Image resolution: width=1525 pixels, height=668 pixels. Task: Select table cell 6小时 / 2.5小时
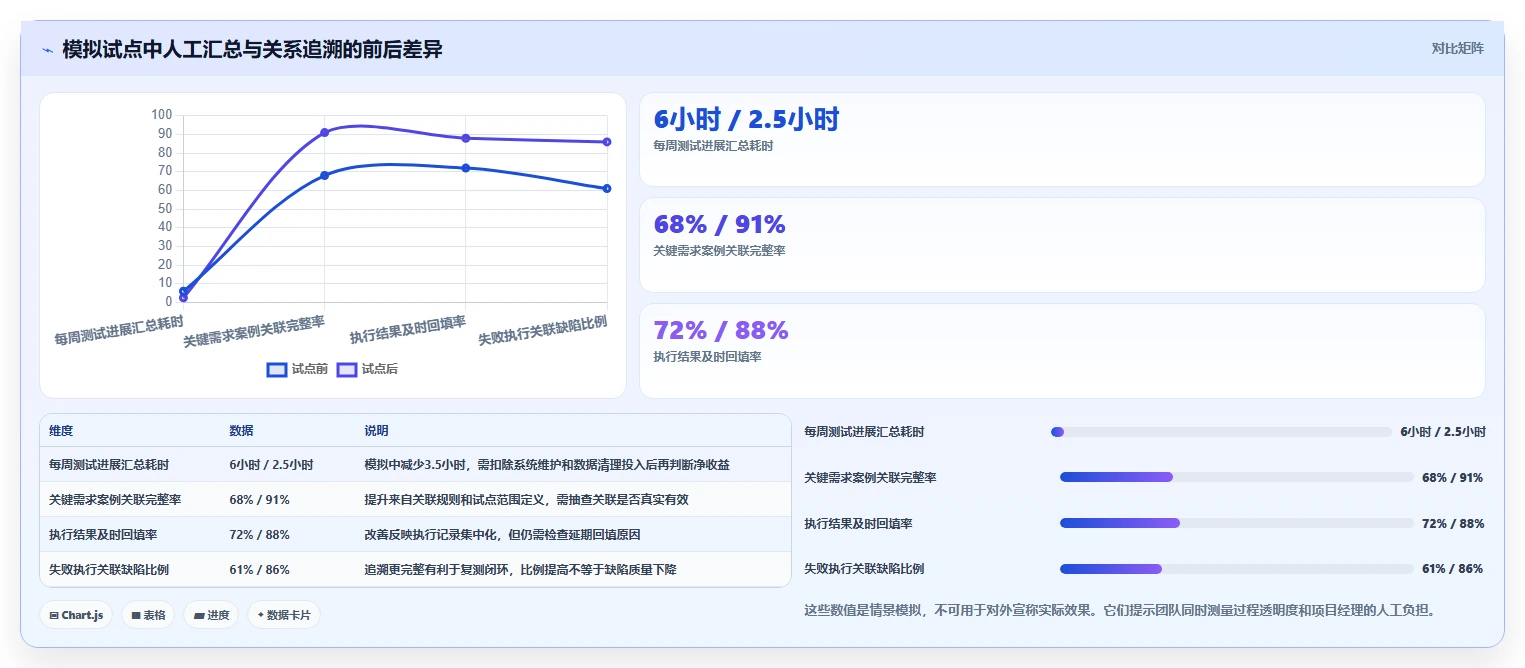(x=271, y=465)
